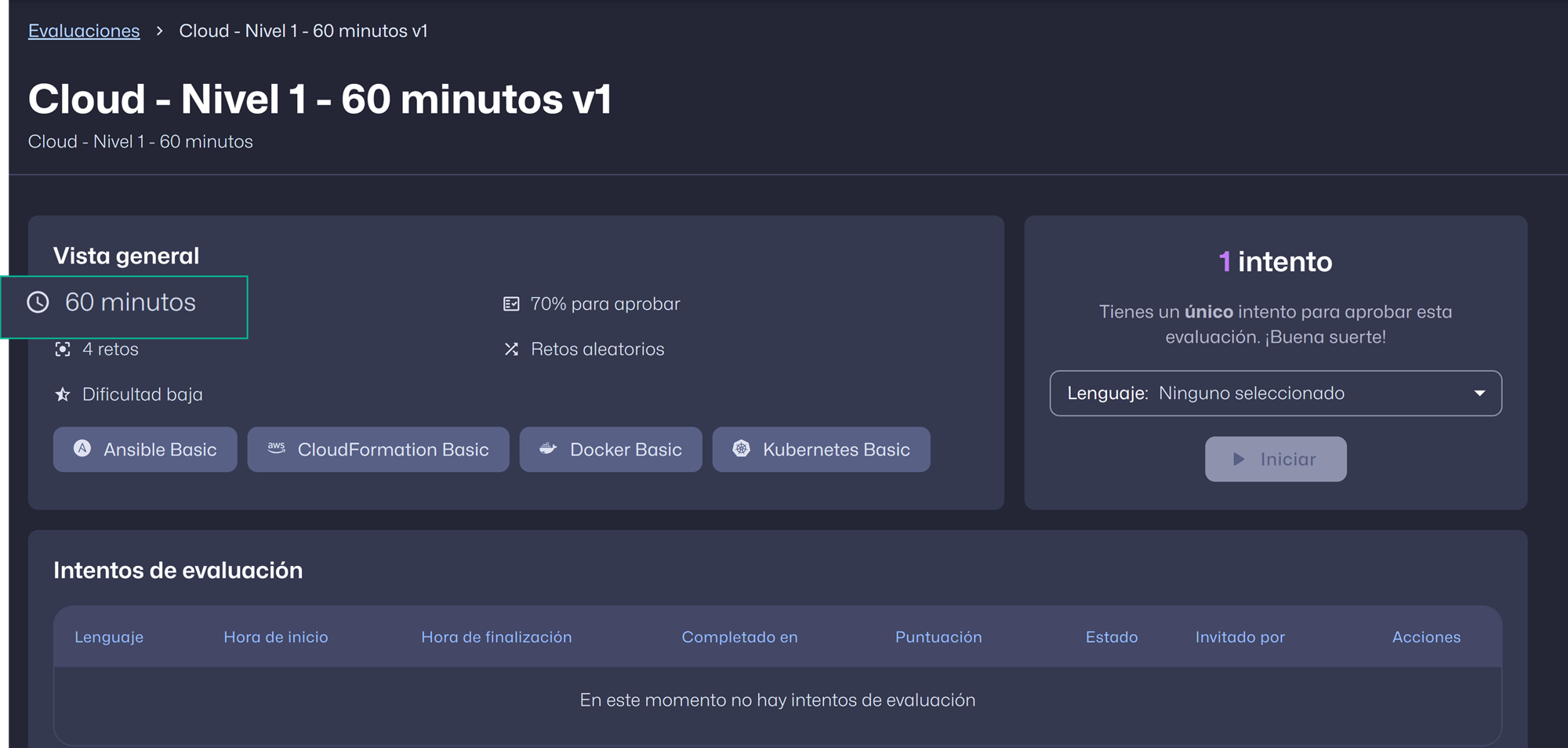Click the Ansible logo icon
The height and width of the screenshot is (748, 1568).
tap(82, 448)
